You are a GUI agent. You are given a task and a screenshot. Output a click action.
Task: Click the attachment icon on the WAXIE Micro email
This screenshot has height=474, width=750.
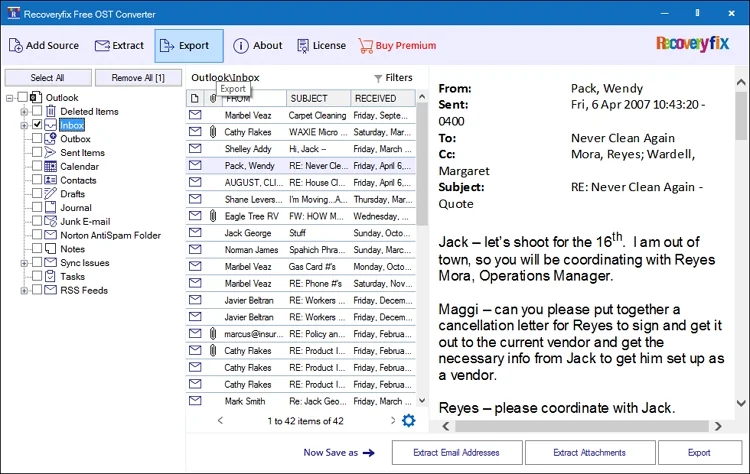coord(213,132)
